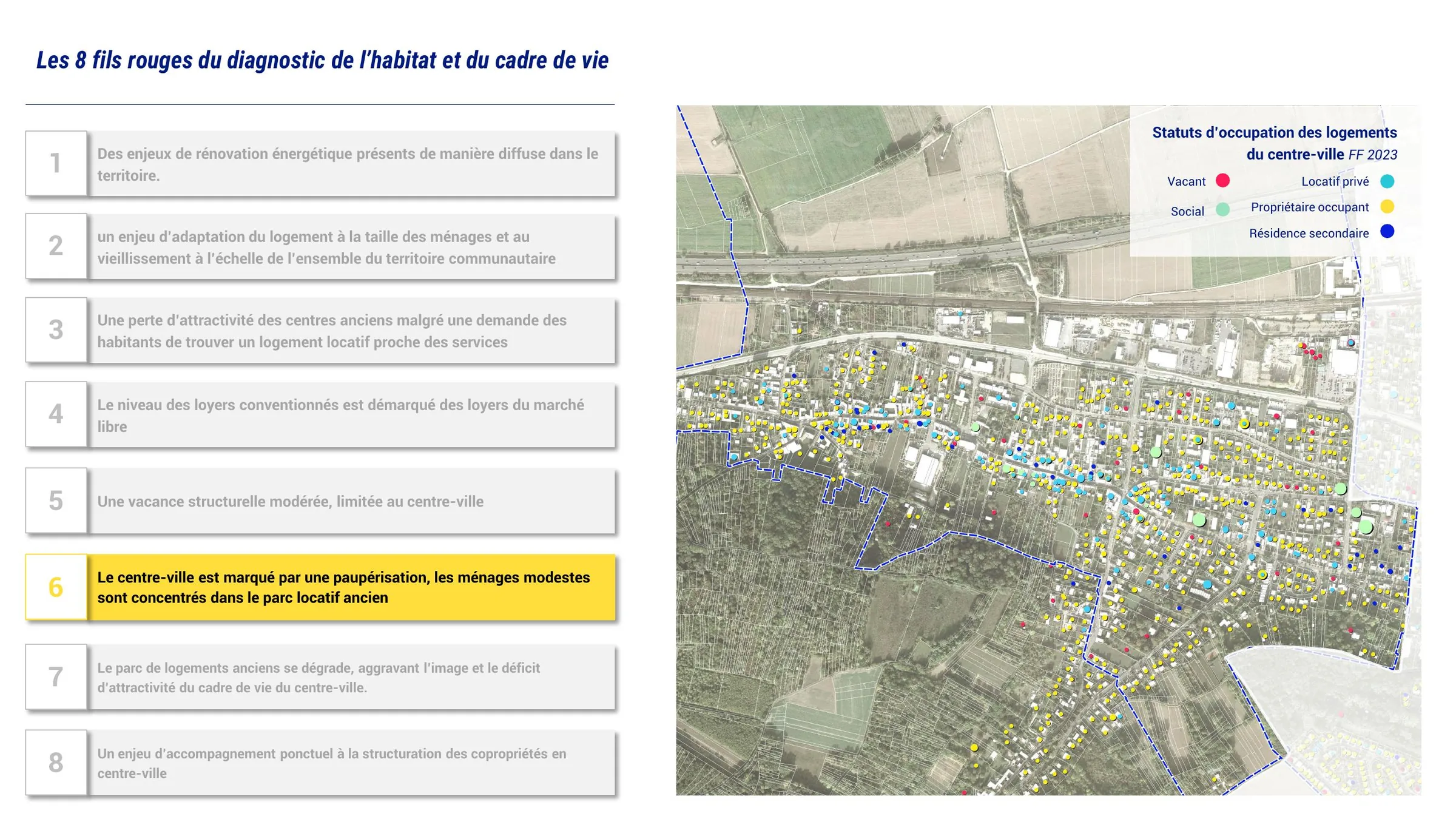Image resolution: width=1456 pixels, height=819 pixels.
Task: Click text about perte d'attractivité des centres anciens
Action: pyautogui.click(x=332, y=331)
